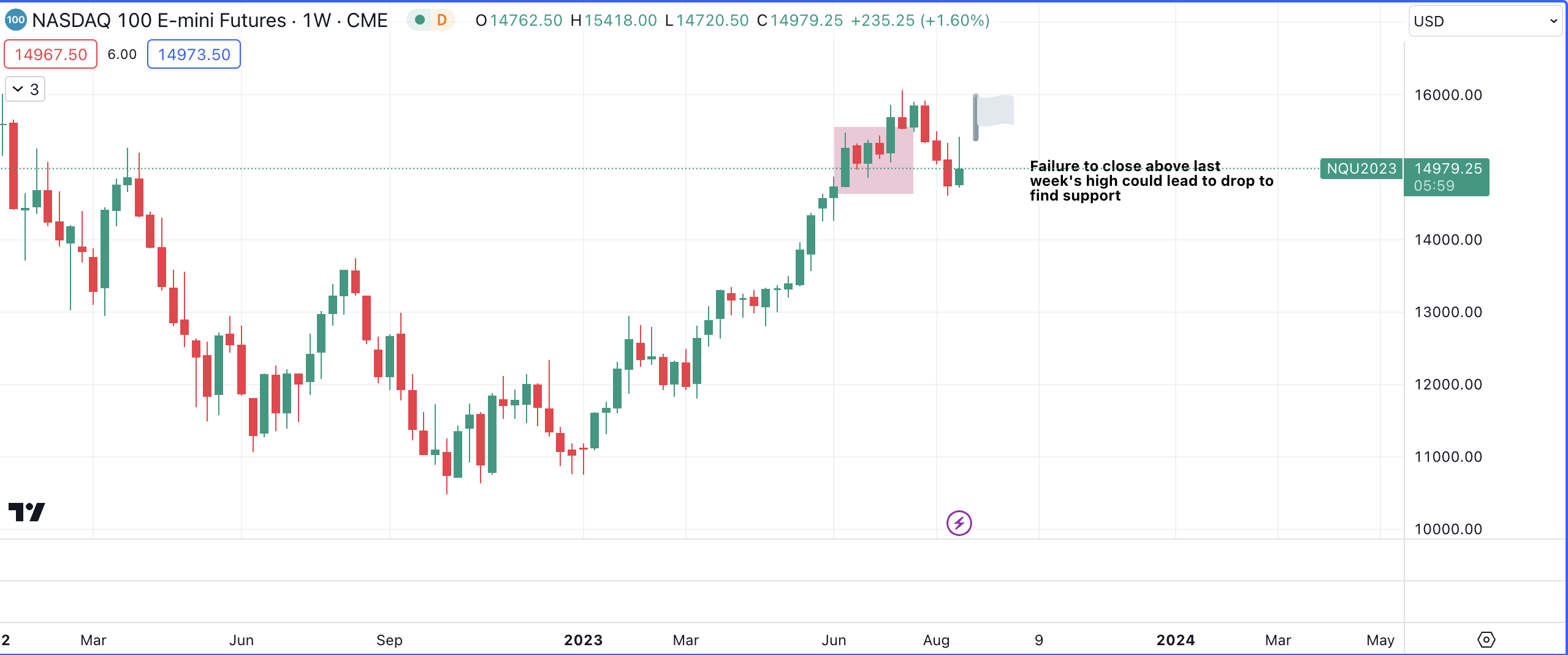This screenshot has height=655, width=1568.
Task: Open chart settings gear icon at bottom right
Action: (x=1486, y=640)
